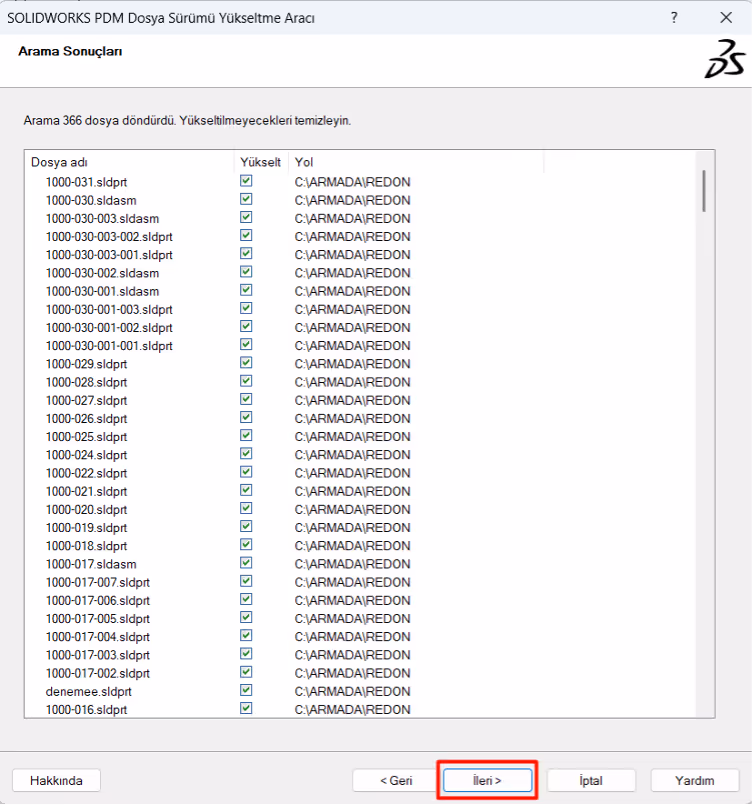Uncheck upgrade for 1000-030.sldasm
The width and height of the screenshot is (753, 805).
click(x=246, y=199)
